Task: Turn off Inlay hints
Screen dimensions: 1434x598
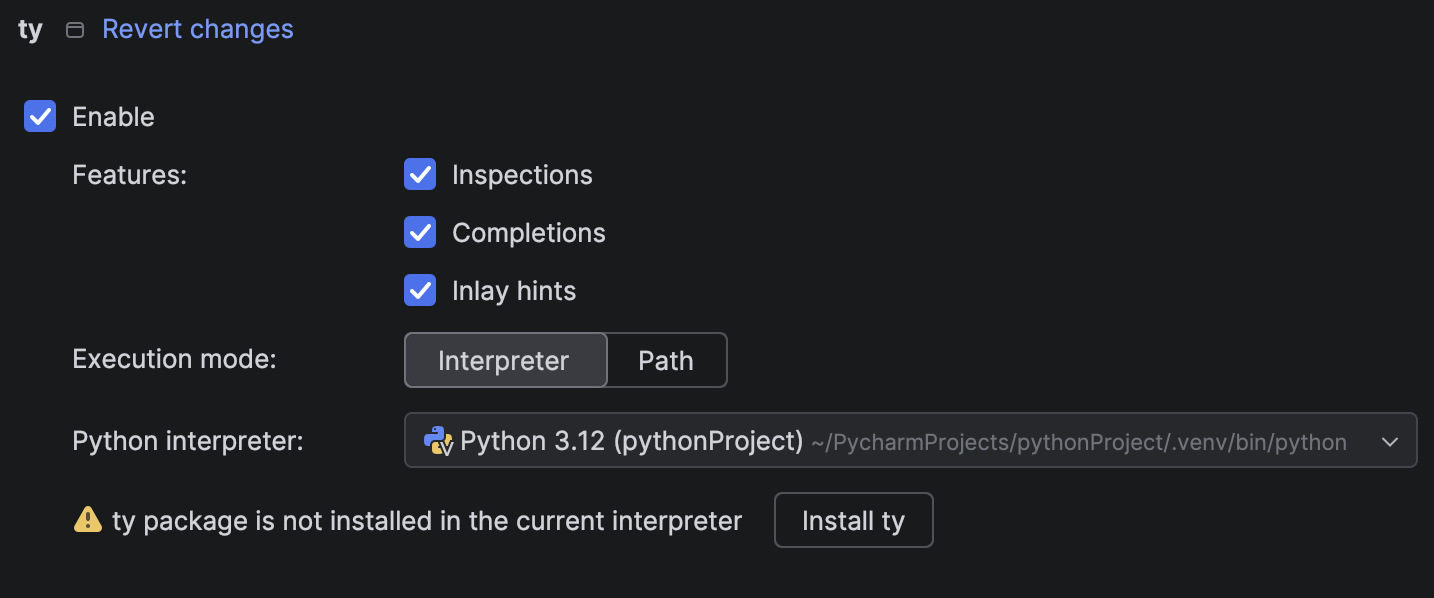Action: (x=420, y=290)
